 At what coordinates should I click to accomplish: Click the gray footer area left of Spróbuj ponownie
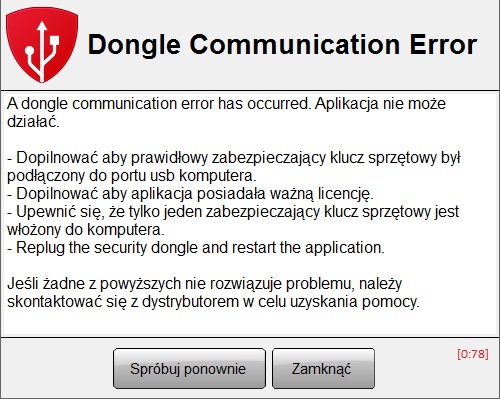coord(57,368)
